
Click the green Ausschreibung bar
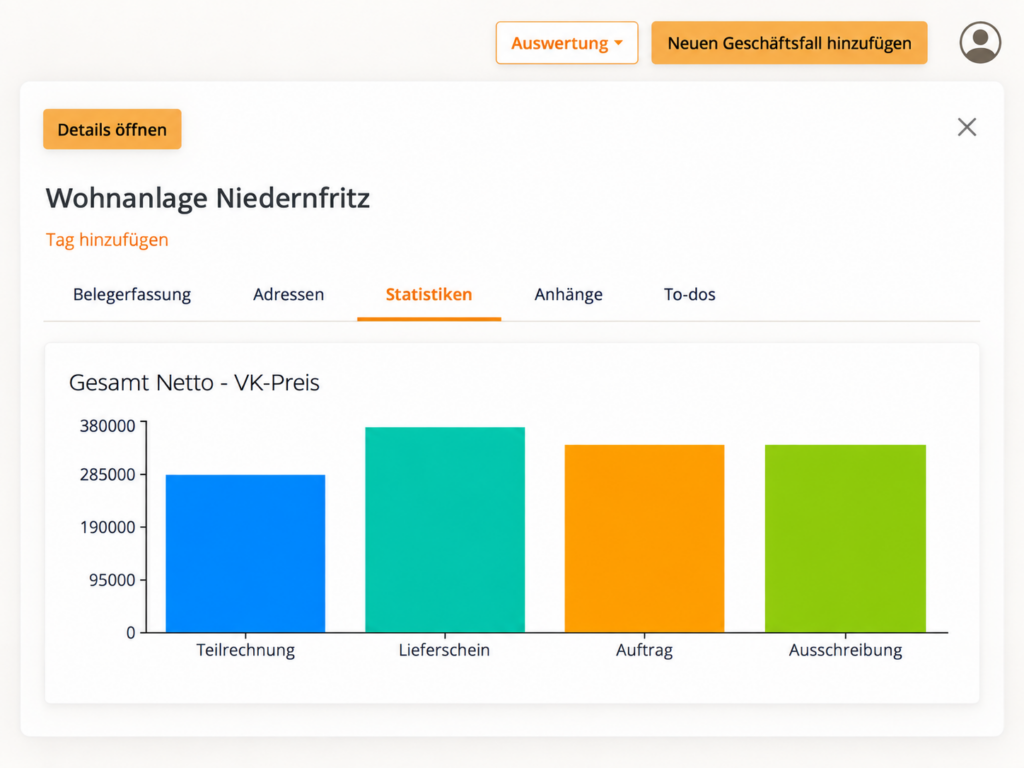(x=845, y=538)
